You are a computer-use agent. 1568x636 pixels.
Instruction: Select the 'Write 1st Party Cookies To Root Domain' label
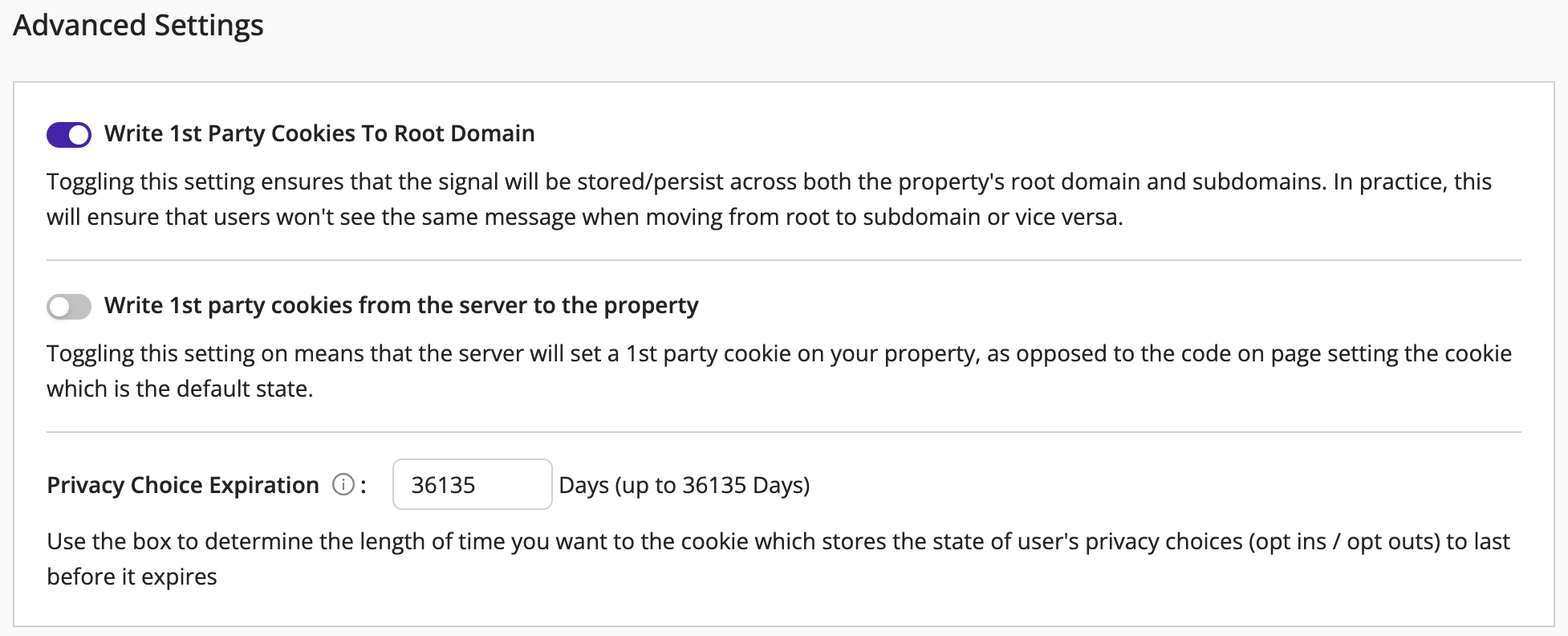(319, 133)
